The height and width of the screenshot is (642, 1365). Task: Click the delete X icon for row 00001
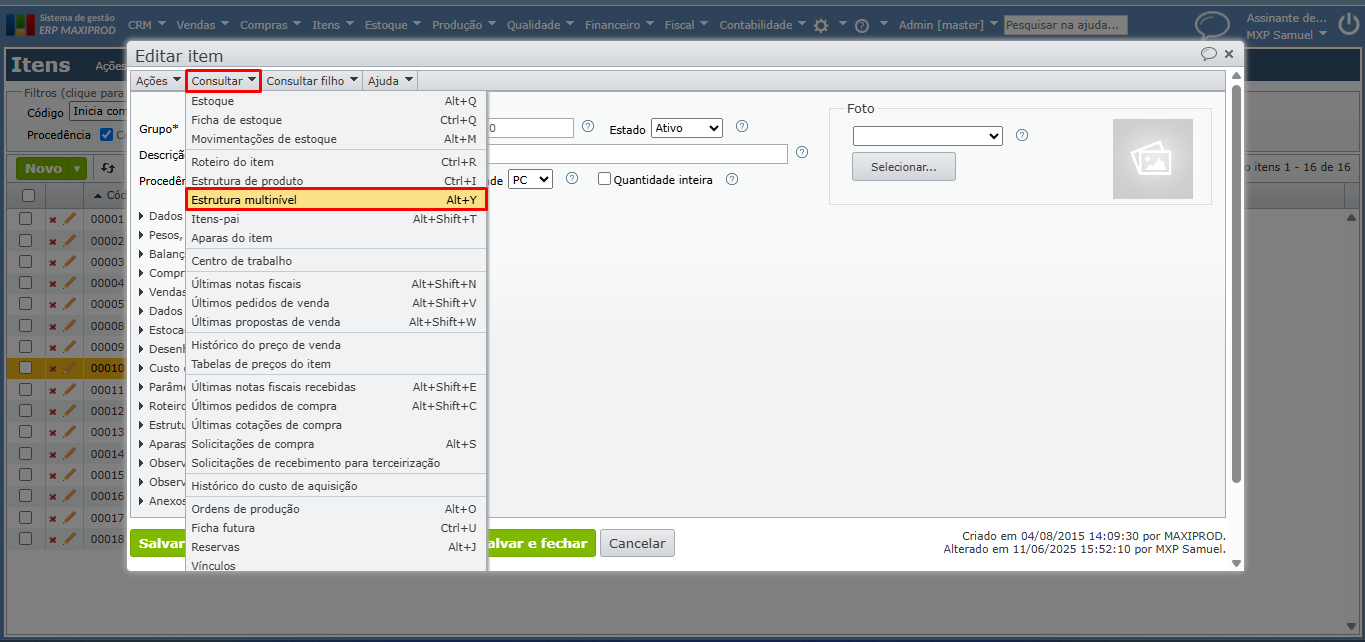pyautogui.click(x=53, y=219)
